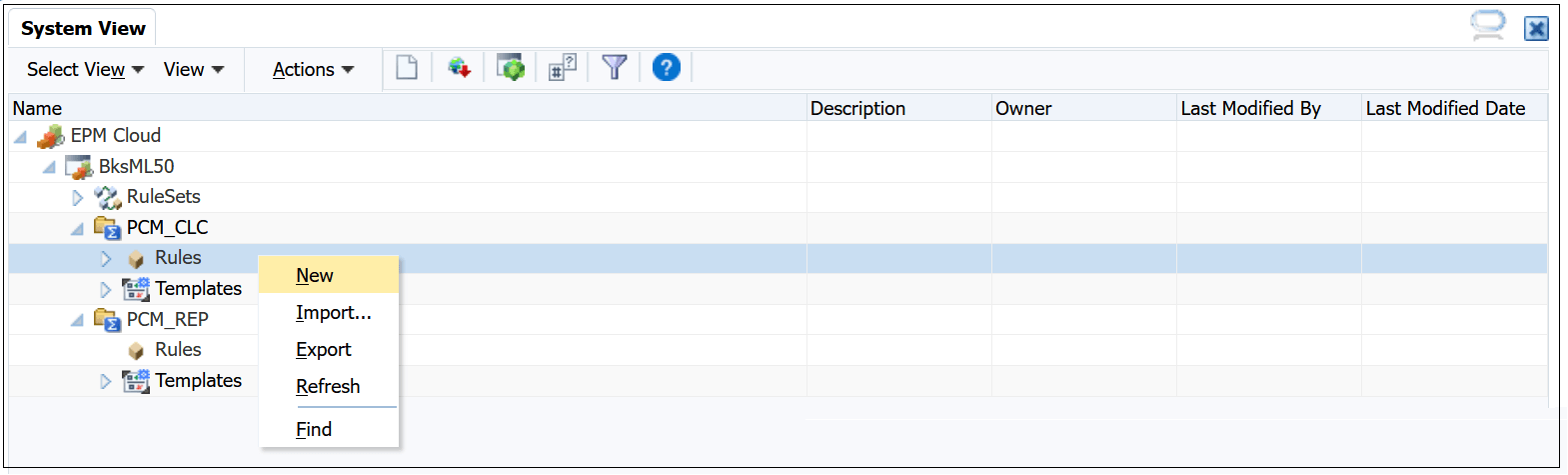Open the View dropdown menu
The image size is (1568, 475).
194,69
